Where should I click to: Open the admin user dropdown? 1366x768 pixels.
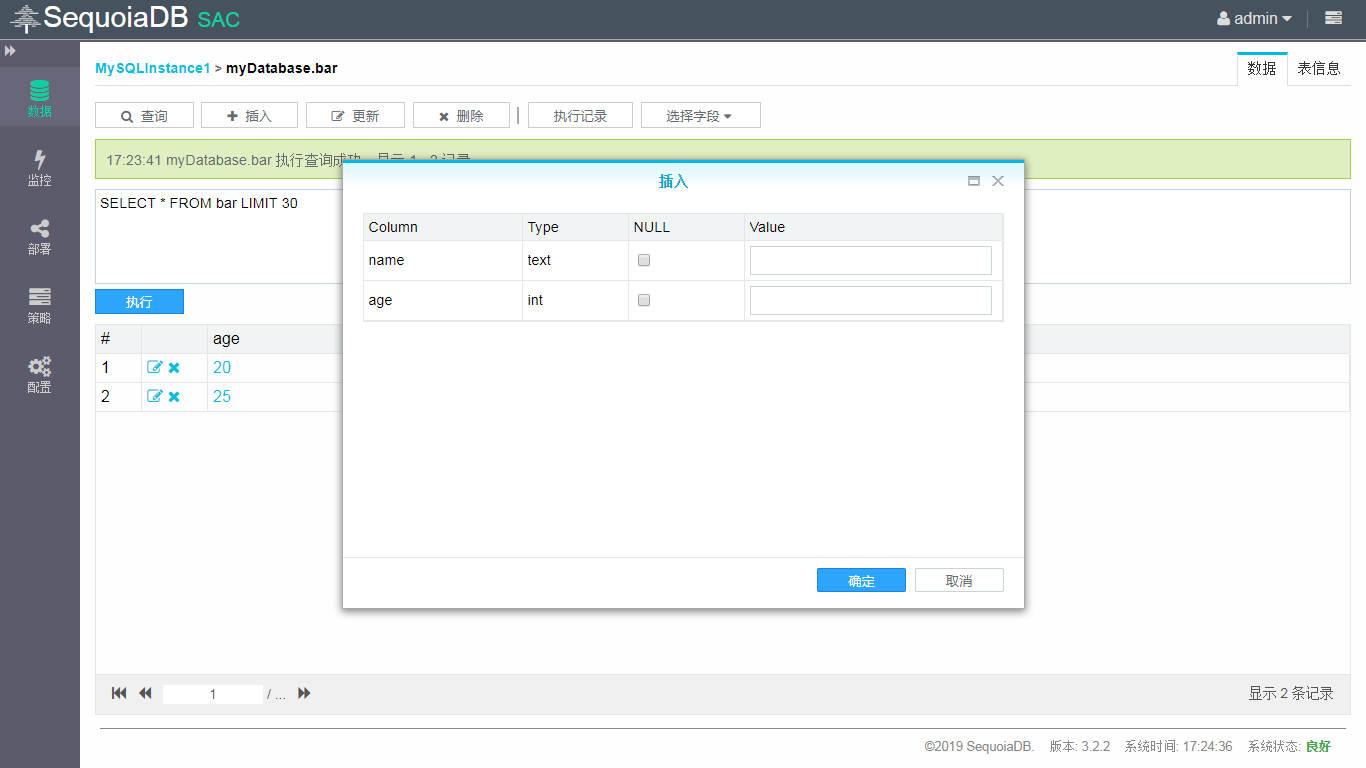(x=1254, y=18)
